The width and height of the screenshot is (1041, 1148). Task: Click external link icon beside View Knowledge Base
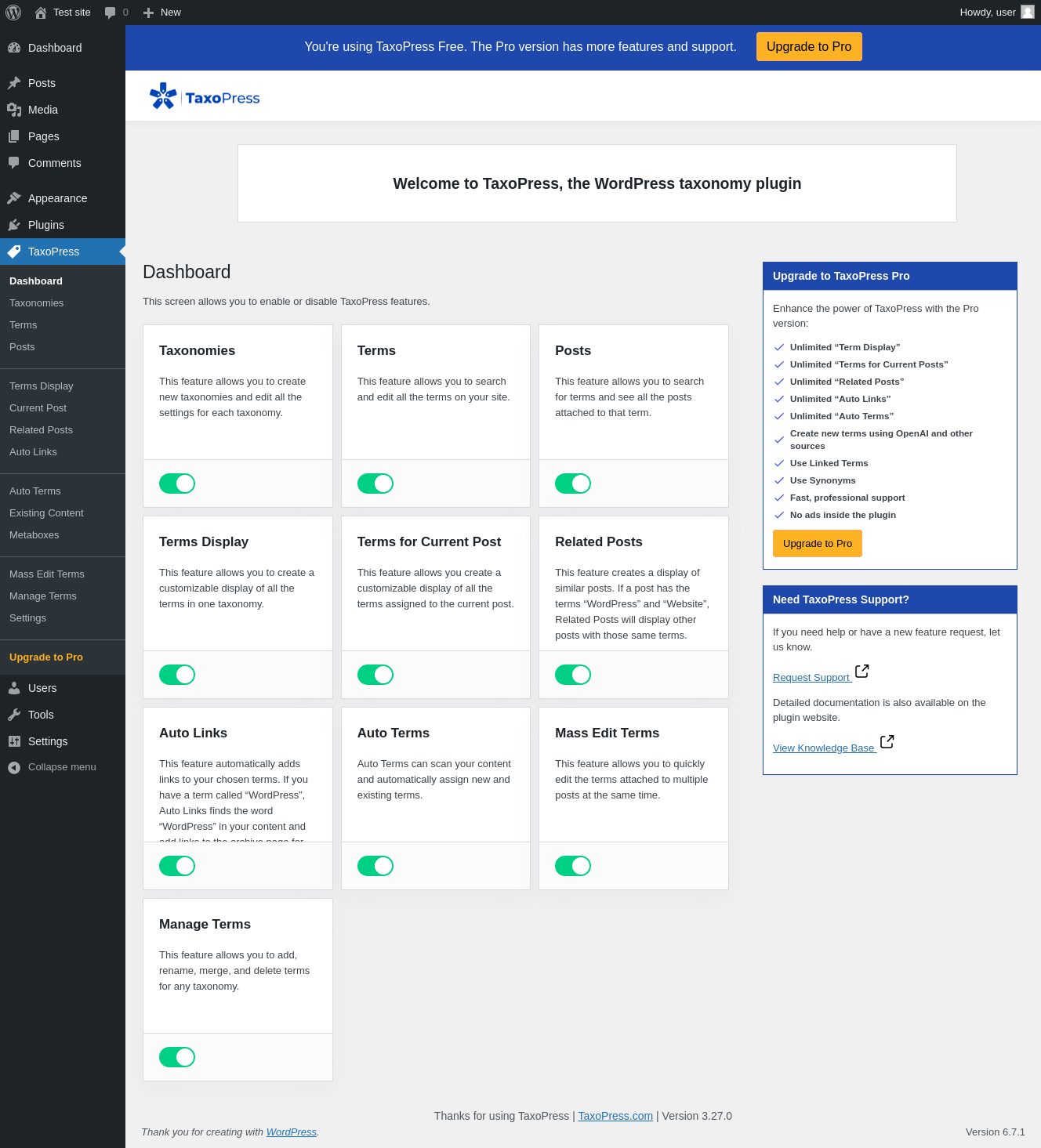tap(887, 741)
